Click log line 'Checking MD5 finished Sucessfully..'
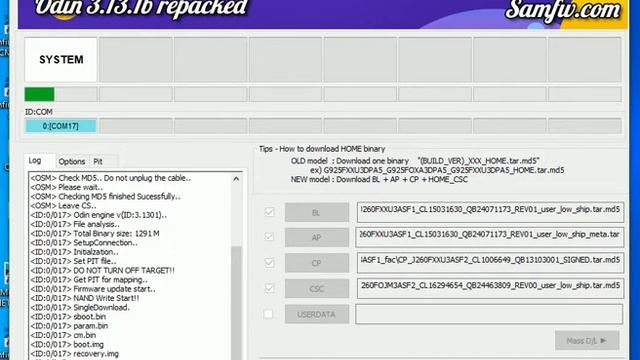 (105, 196)
